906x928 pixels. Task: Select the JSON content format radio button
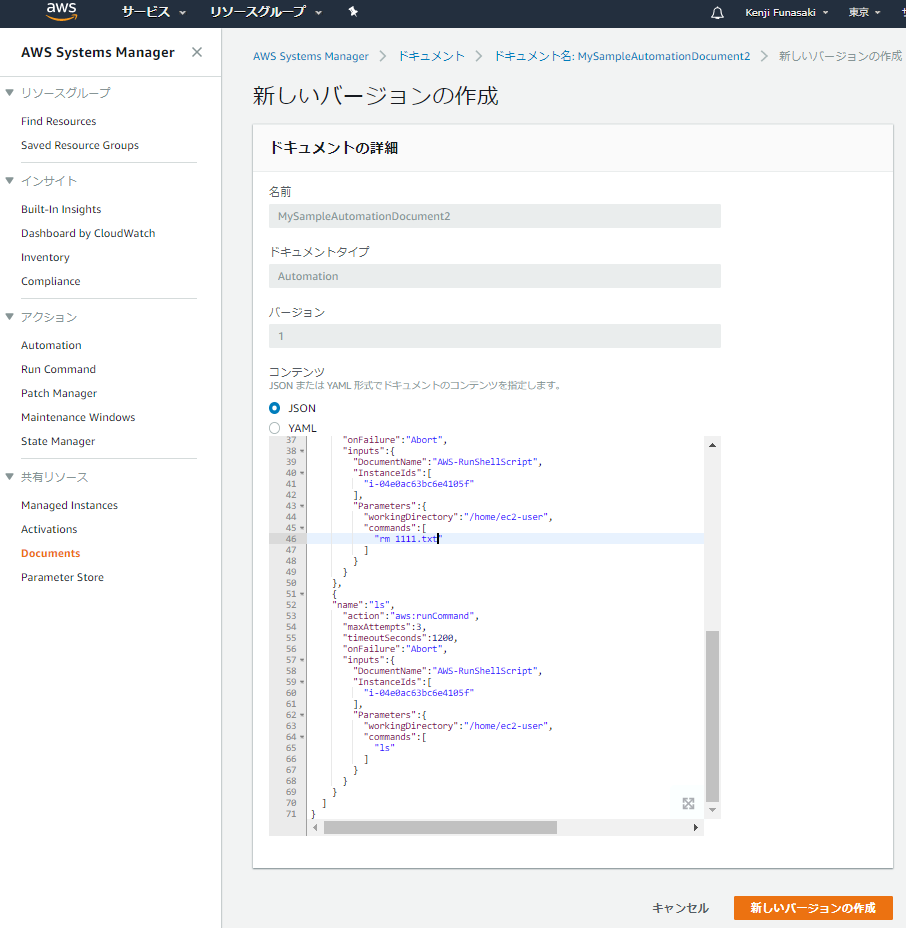click(275, 408)
